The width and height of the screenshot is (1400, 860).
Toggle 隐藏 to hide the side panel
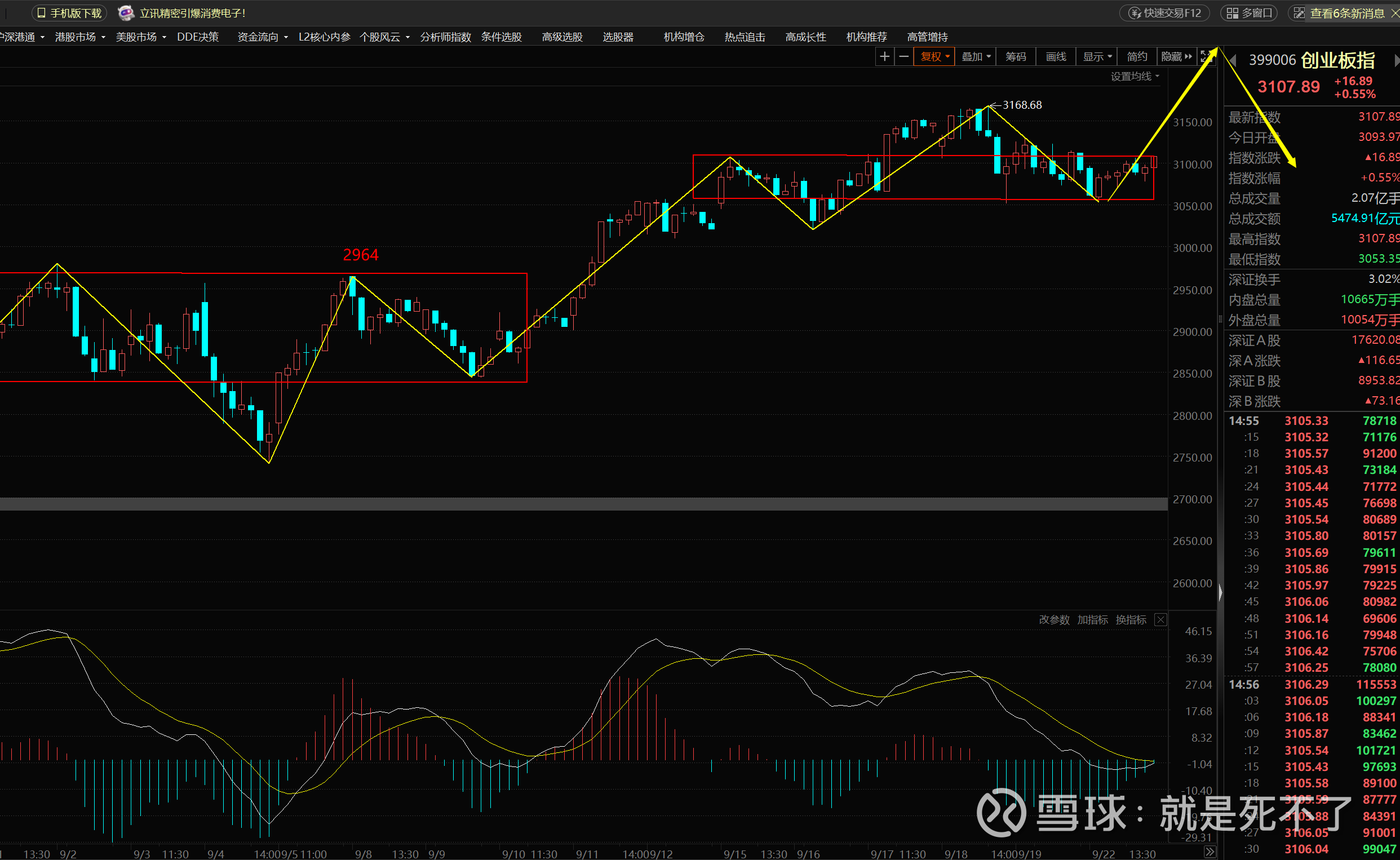click(1176, 56)
